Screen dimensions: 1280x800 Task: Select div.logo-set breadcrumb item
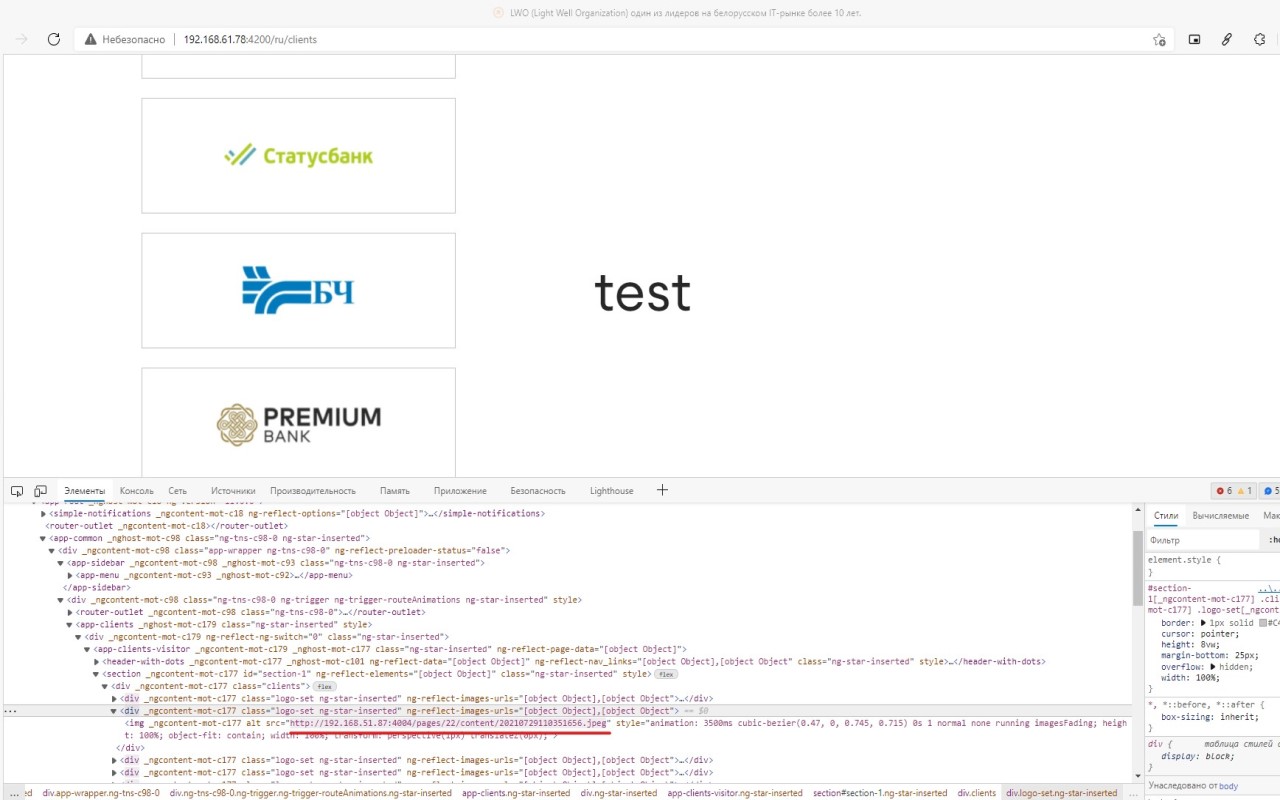[1061, 793]
